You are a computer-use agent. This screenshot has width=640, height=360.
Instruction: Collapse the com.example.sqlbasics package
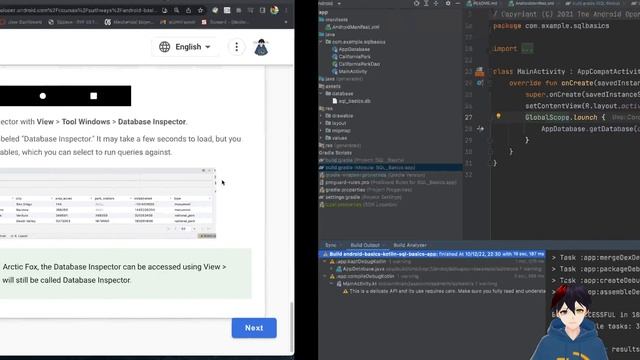321,42
